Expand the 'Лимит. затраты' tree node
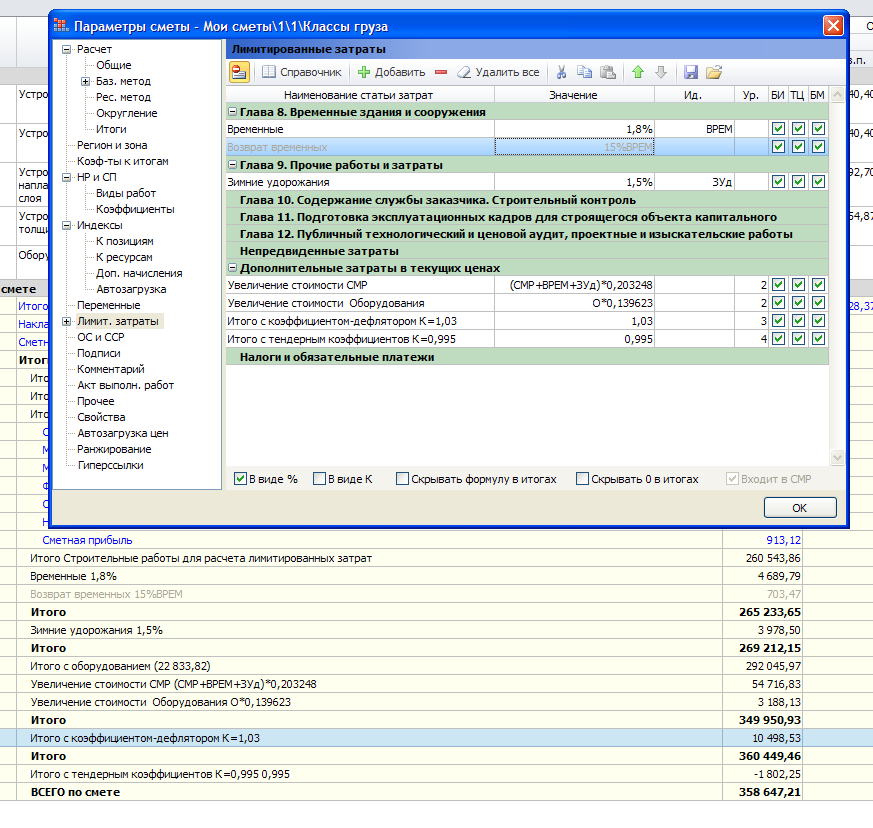 pos(67,321)
